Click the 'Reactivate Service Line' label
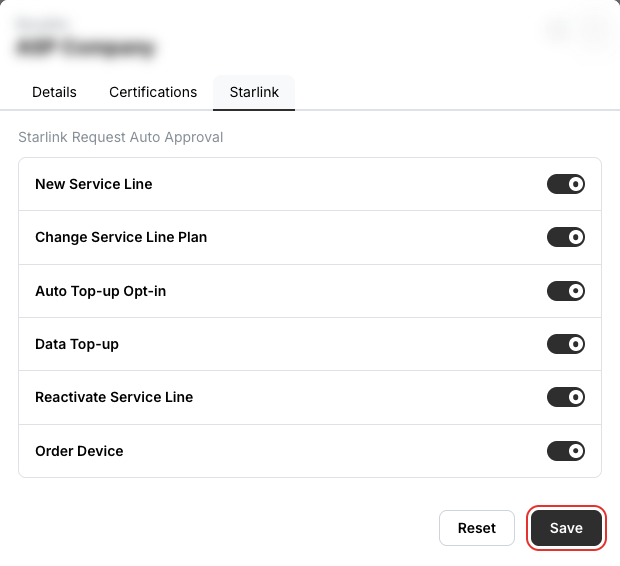This screenshot has width=620, height=566. click(114, 397)
